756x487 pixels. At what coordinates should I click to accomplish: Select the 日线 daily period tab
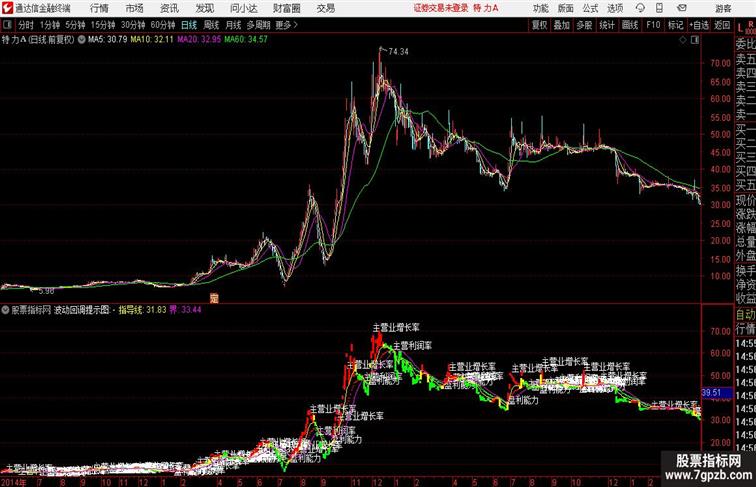point(189,25)
